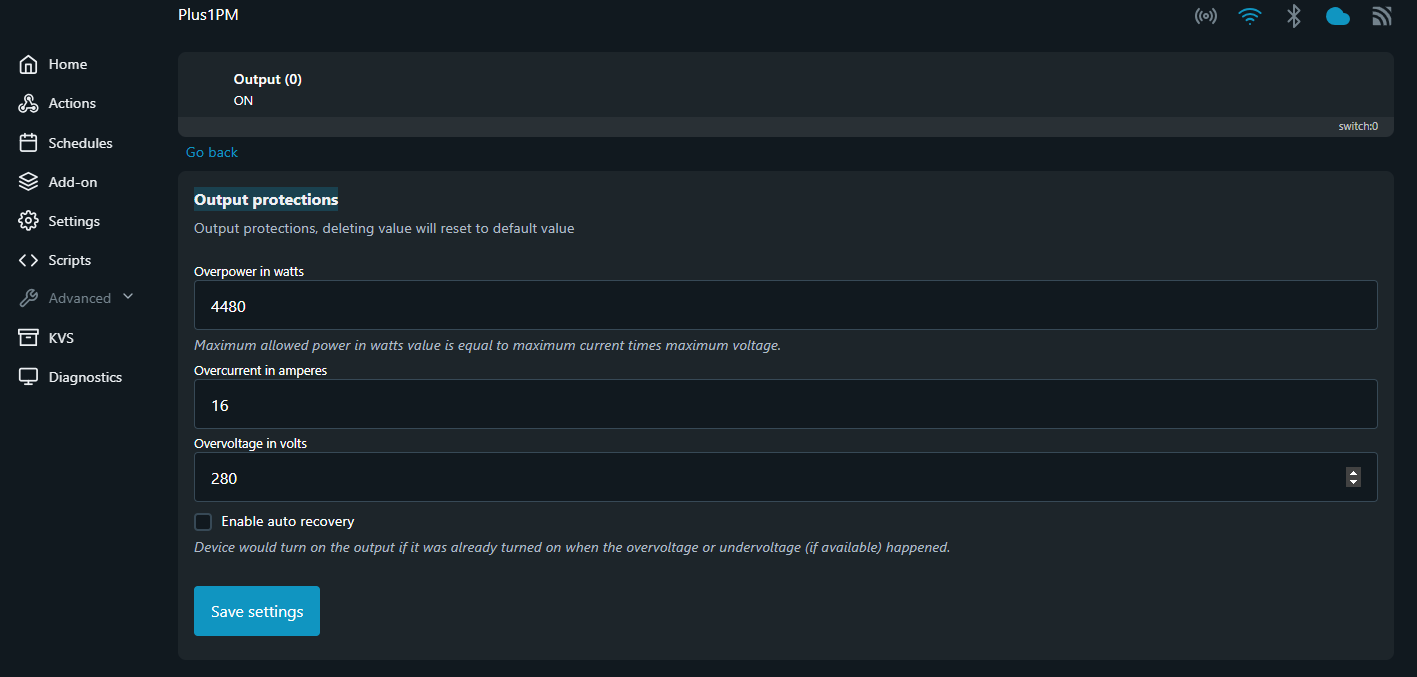Click the Overcurrent in amperes field
Screen dimensions: 1417x677
785,404
